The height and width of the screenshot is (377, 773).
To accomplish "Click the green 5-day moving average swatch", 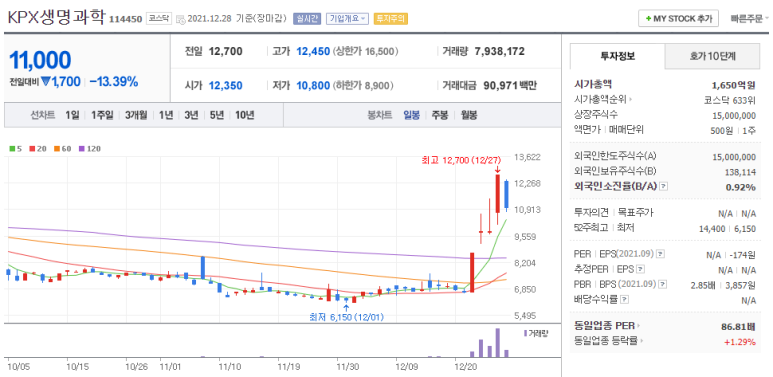I will (12, 148).
